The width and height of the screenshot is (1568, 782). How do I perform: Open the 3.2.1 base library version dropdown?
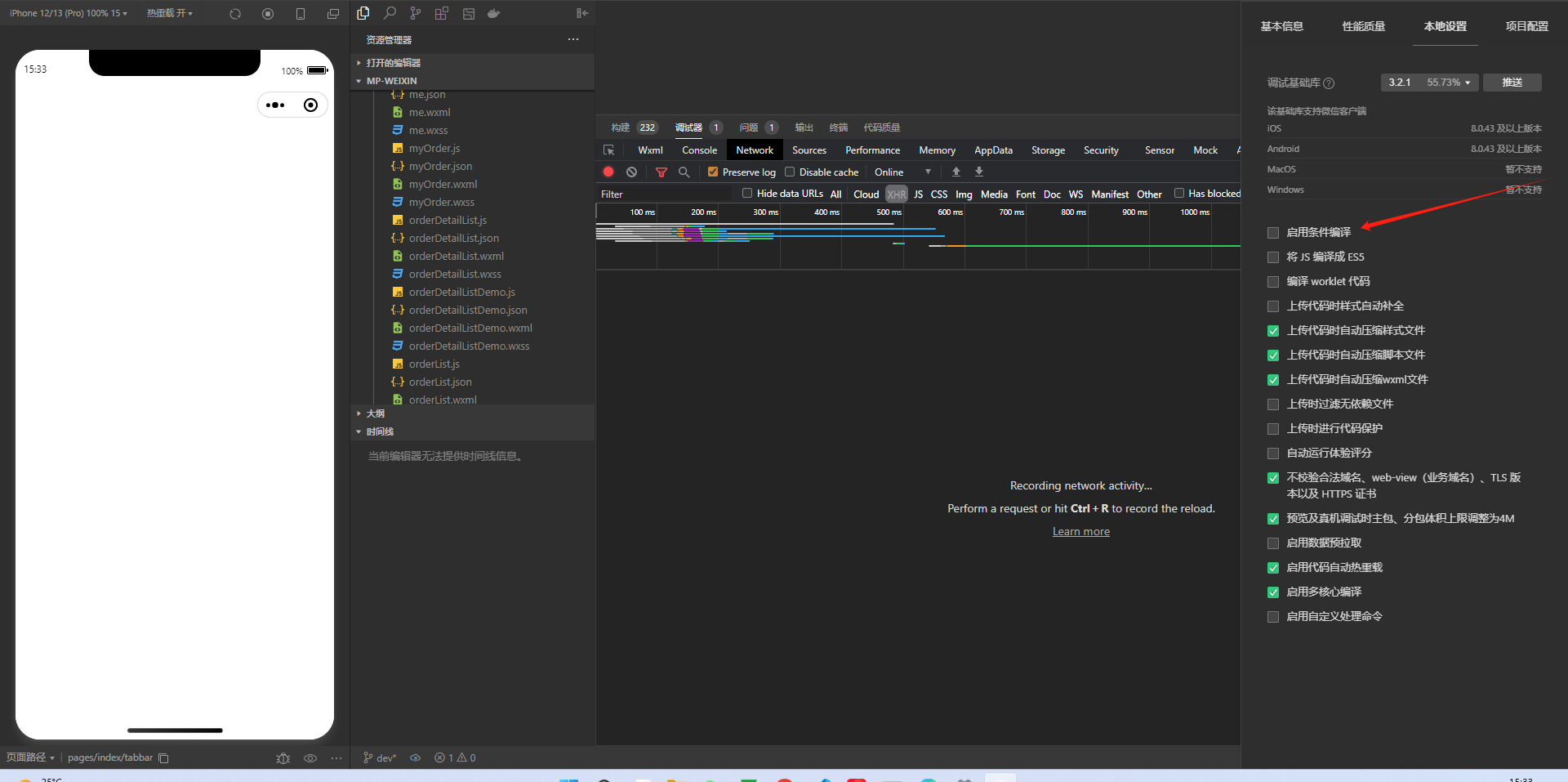click(x=1429, y=83)
